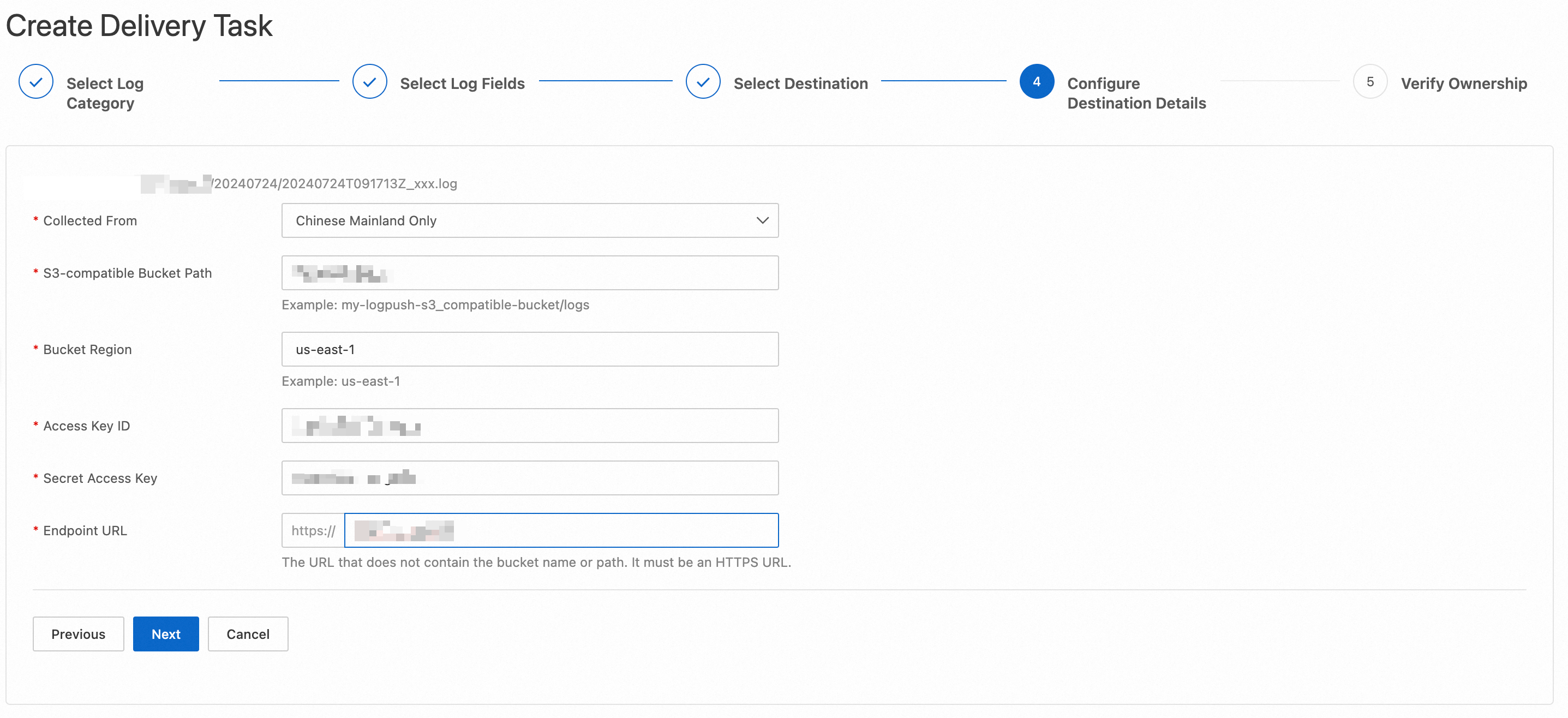Click the Access Key ID label

click(86, 427)
